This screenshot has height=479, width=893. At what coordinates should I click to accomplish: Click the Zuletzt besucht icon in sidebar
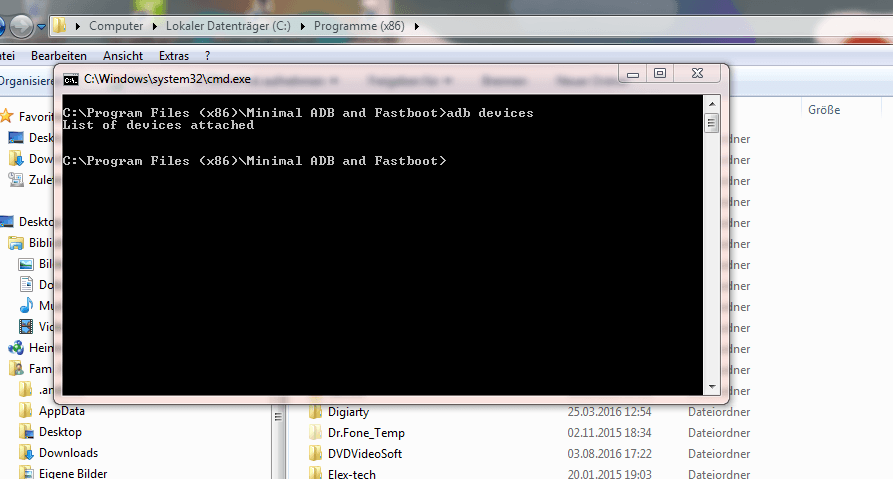tap(16, 180)
